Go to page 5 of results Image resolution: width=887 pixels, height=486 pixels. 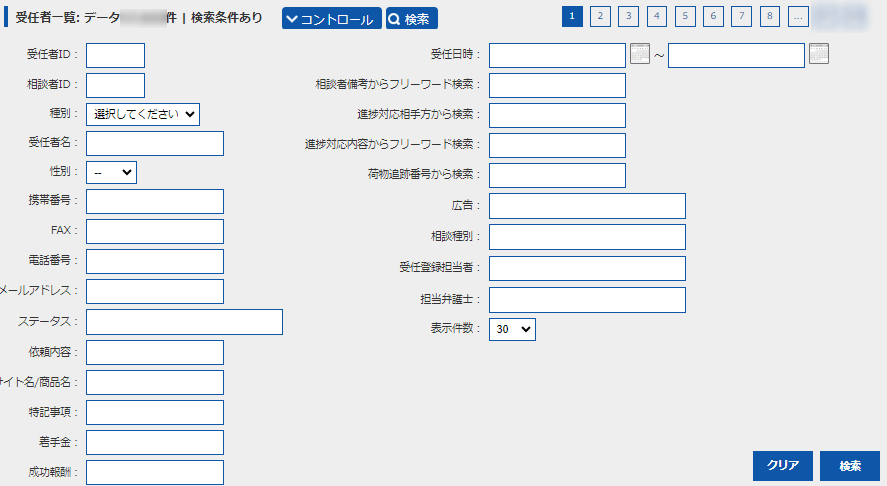pos(685,17)
